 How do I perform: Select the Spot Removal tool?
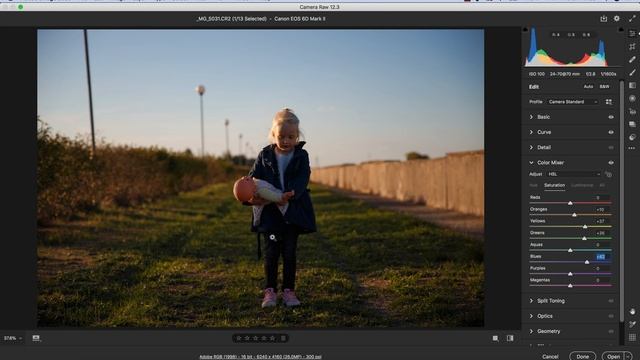[632, 60]
